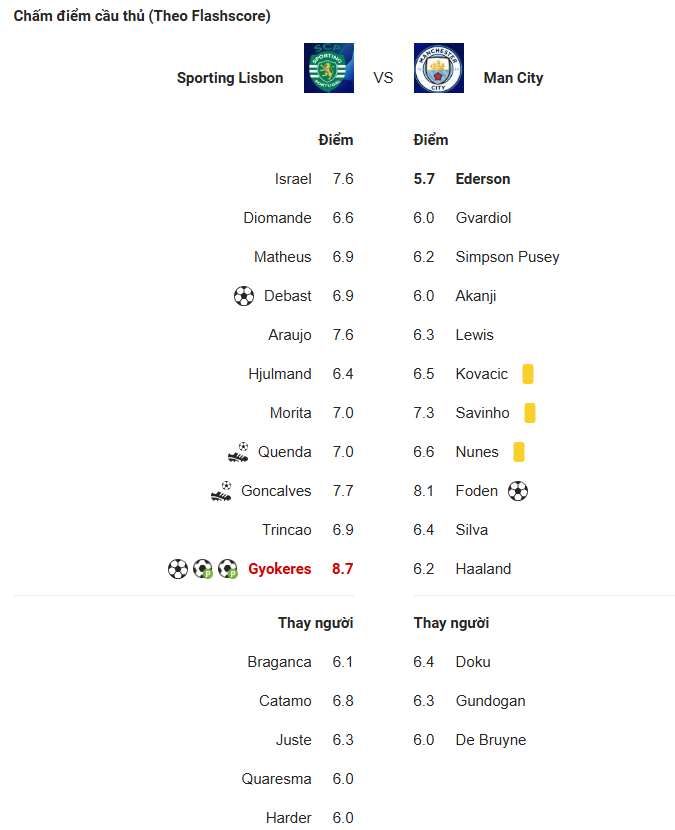Click the Sporting Lisbon club crest
Viewport: 675px width, 830px height.
(329, 68)
